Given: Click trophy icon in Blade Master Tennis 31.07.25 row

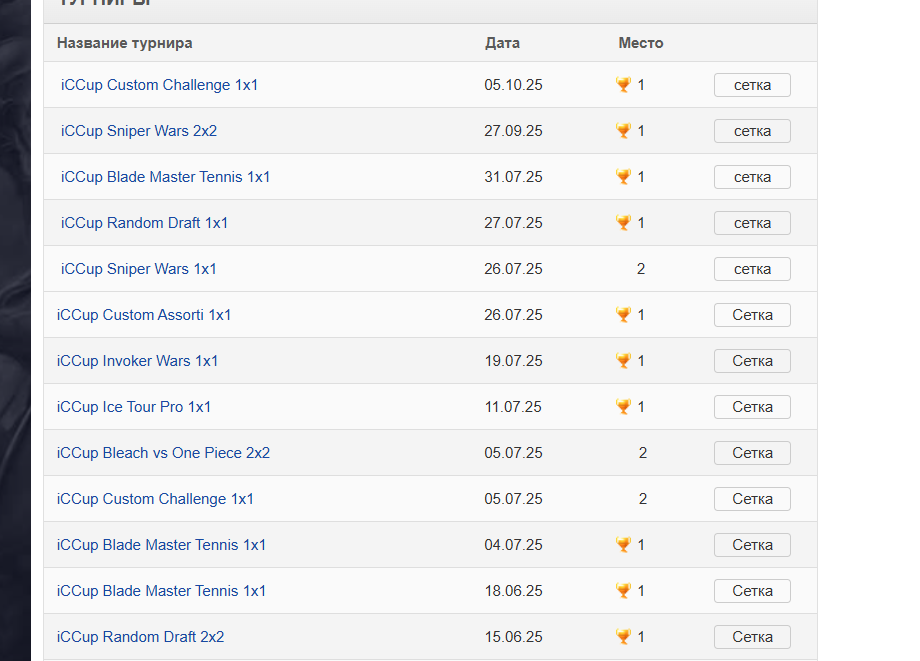Looking at the screenshot, I should pyautogui.click(x=623, y=177).
